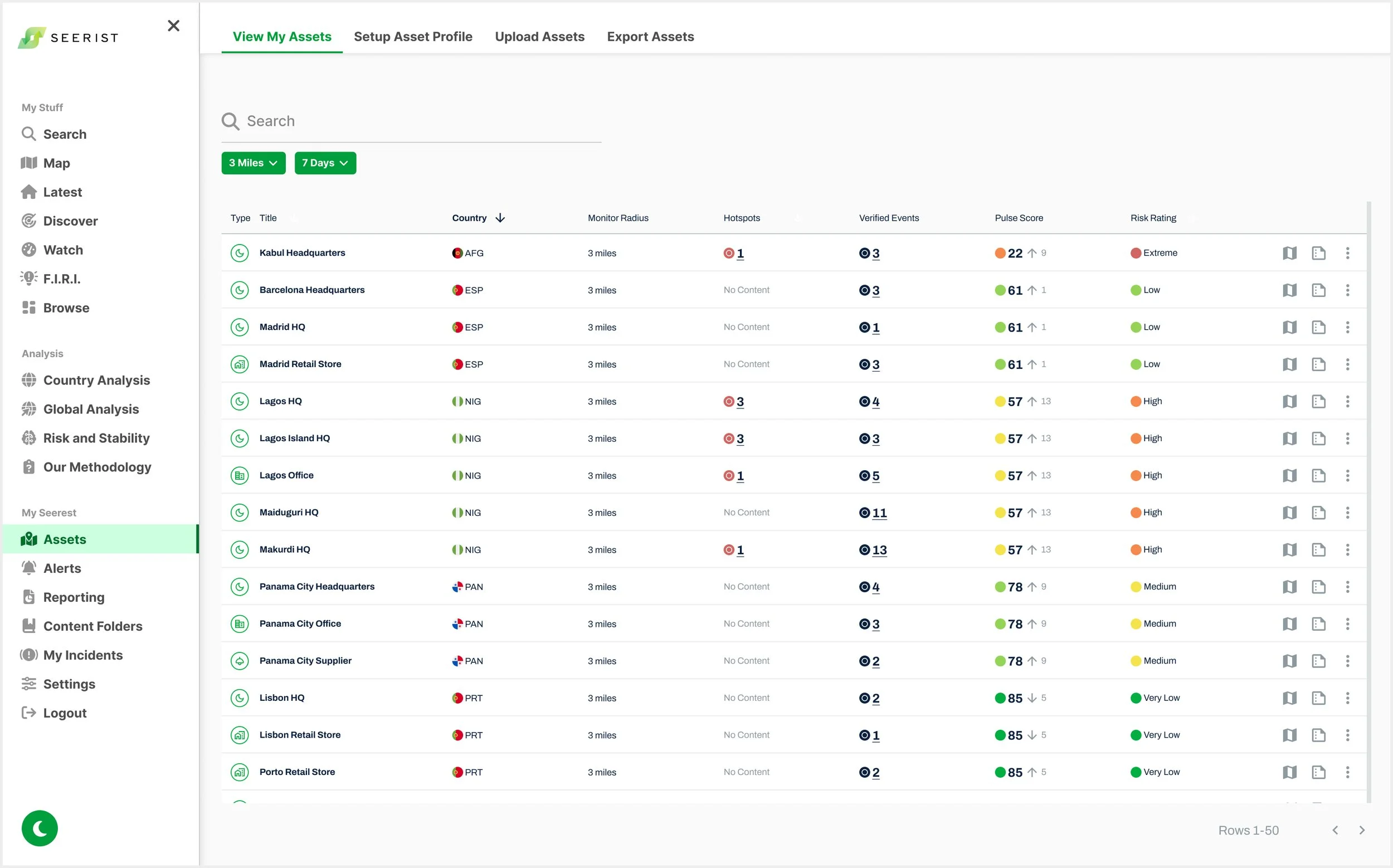Toggle dark mode moon button
Image resolution: width=1393 pixels, height=868 pixels.
[40, 828]
